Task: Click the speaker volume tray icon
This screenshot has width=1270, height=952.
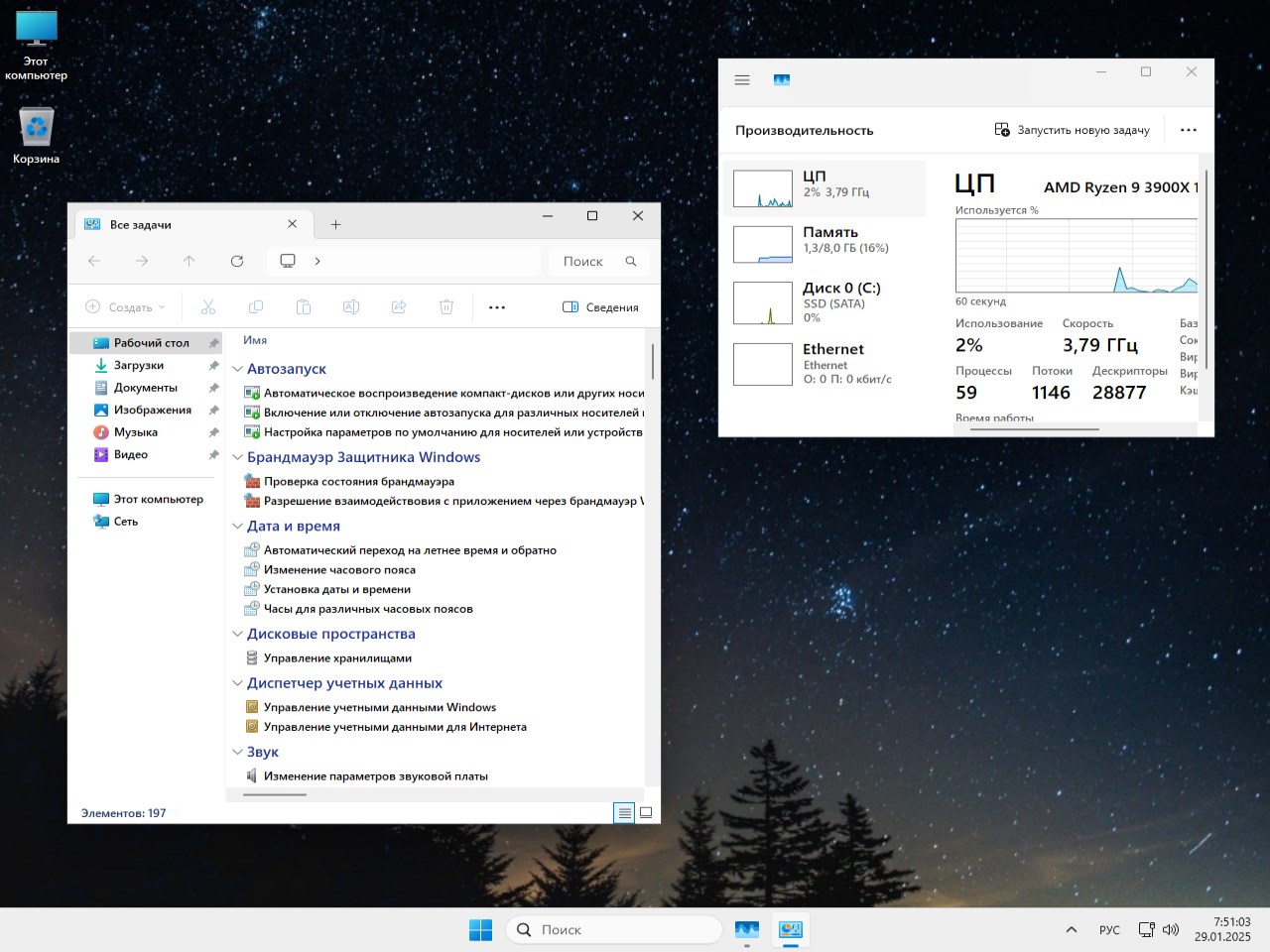Action: 1171,930
